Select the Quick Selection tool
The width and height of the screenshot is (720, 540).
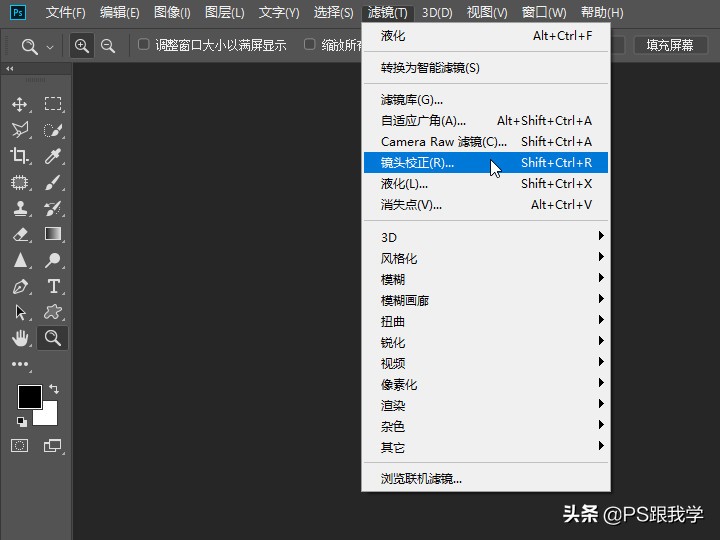[x=53, y=130]
